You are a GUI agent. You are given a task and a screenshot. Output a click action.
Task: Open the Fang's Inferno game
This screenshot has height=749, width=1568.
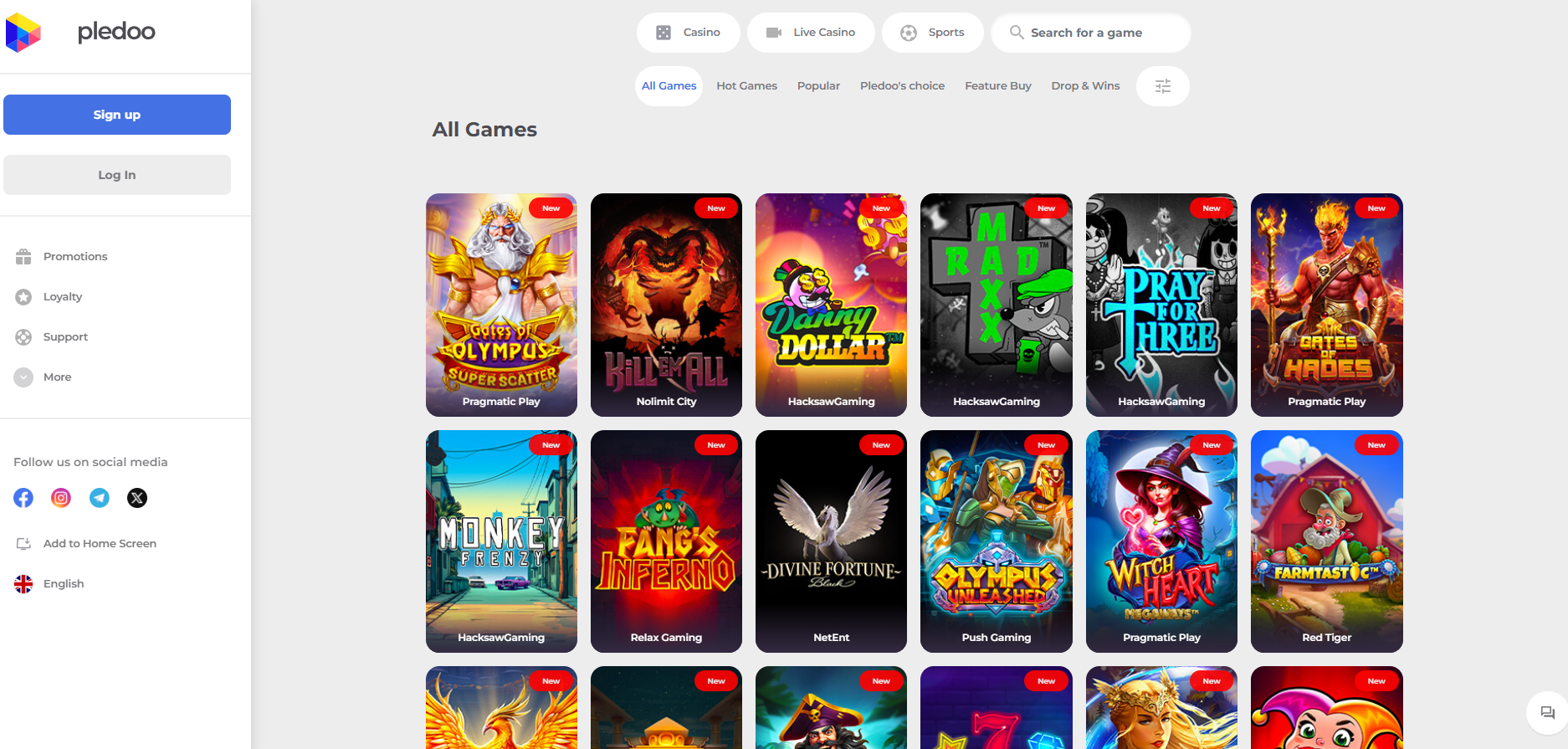point(666,541)
